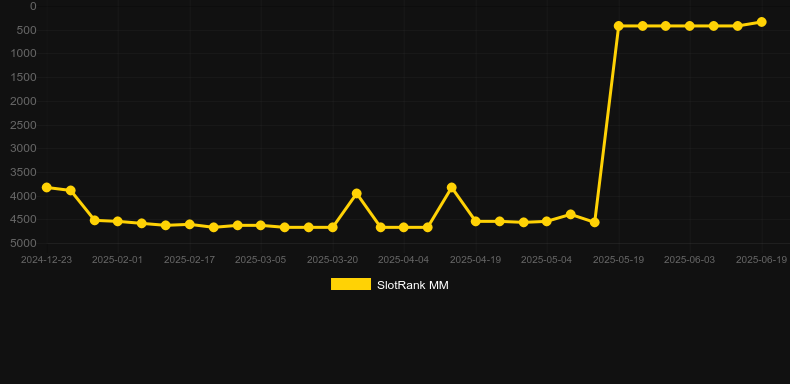This screenshot has width=790, height=384.
Task: Toggle the SlotRank MM legend label
Action: click(413, 285)
